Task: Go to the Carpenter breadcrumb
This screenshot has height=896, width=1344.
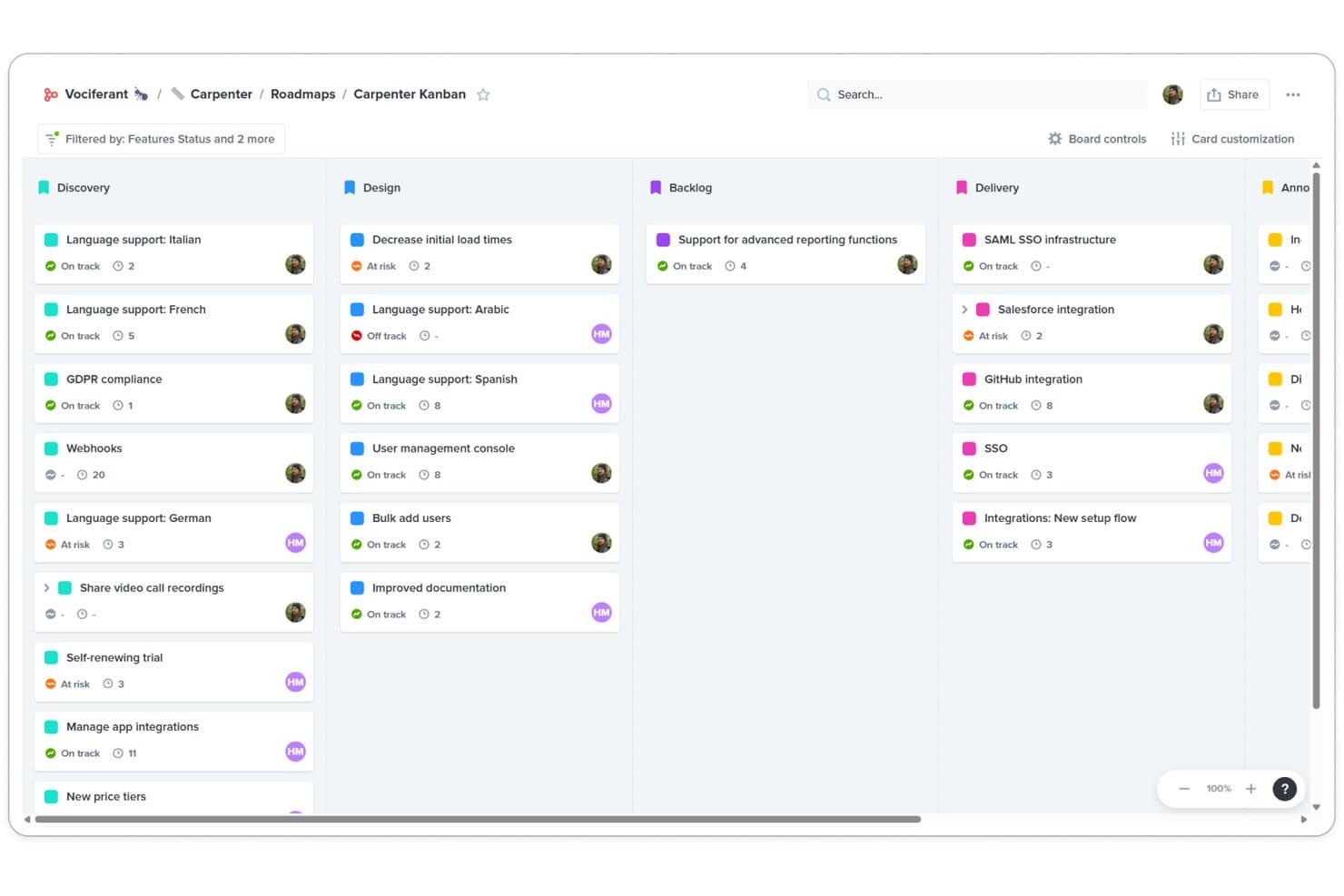Action: click(x=221, y=94)
